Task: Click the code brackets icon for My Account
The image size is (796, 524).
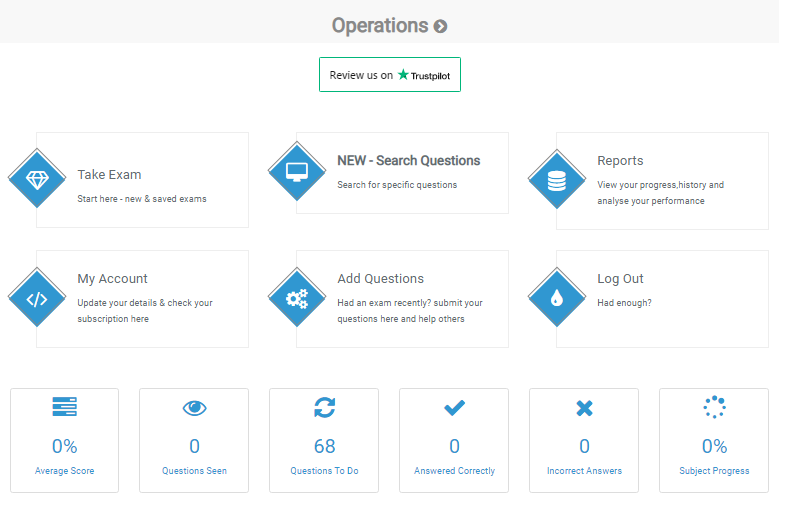Action: coord(37,298)
